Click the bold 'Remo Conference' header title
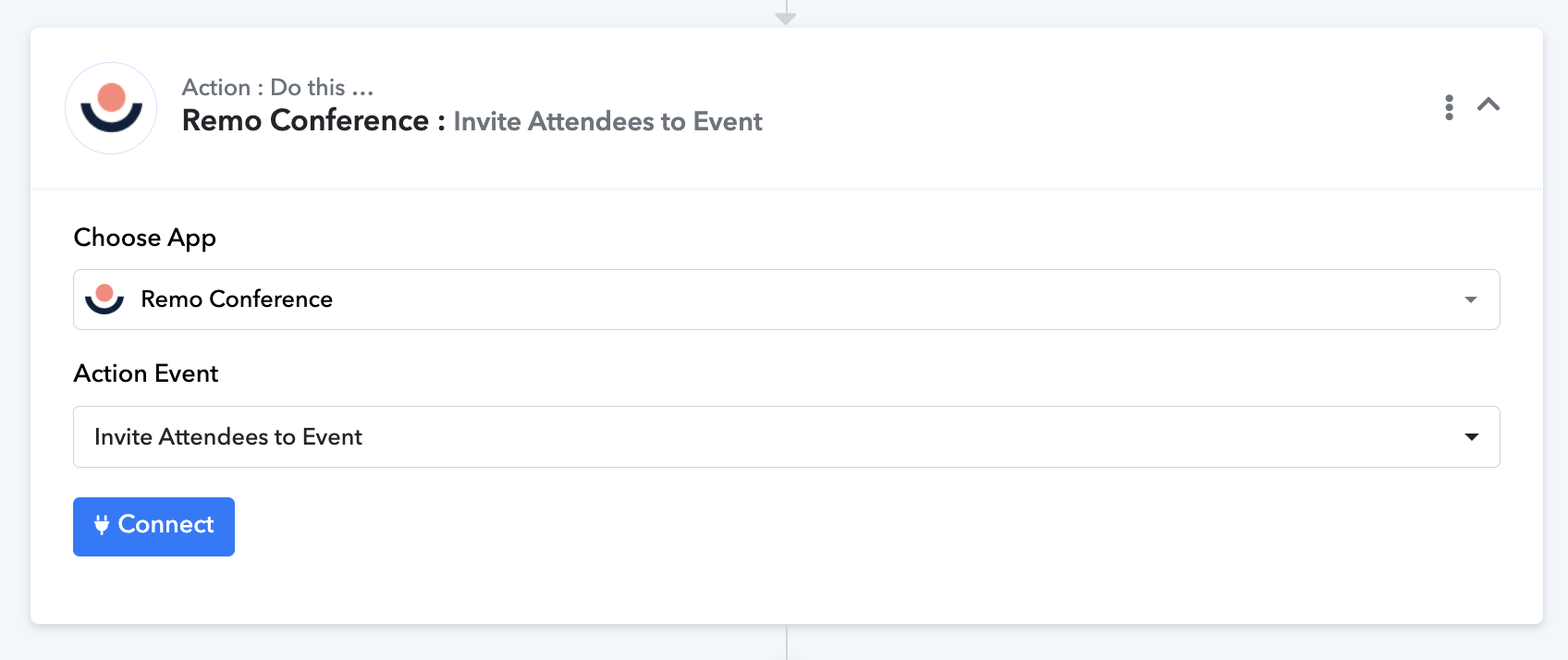This screenshot has width=1568, height=660. (305, 120)
